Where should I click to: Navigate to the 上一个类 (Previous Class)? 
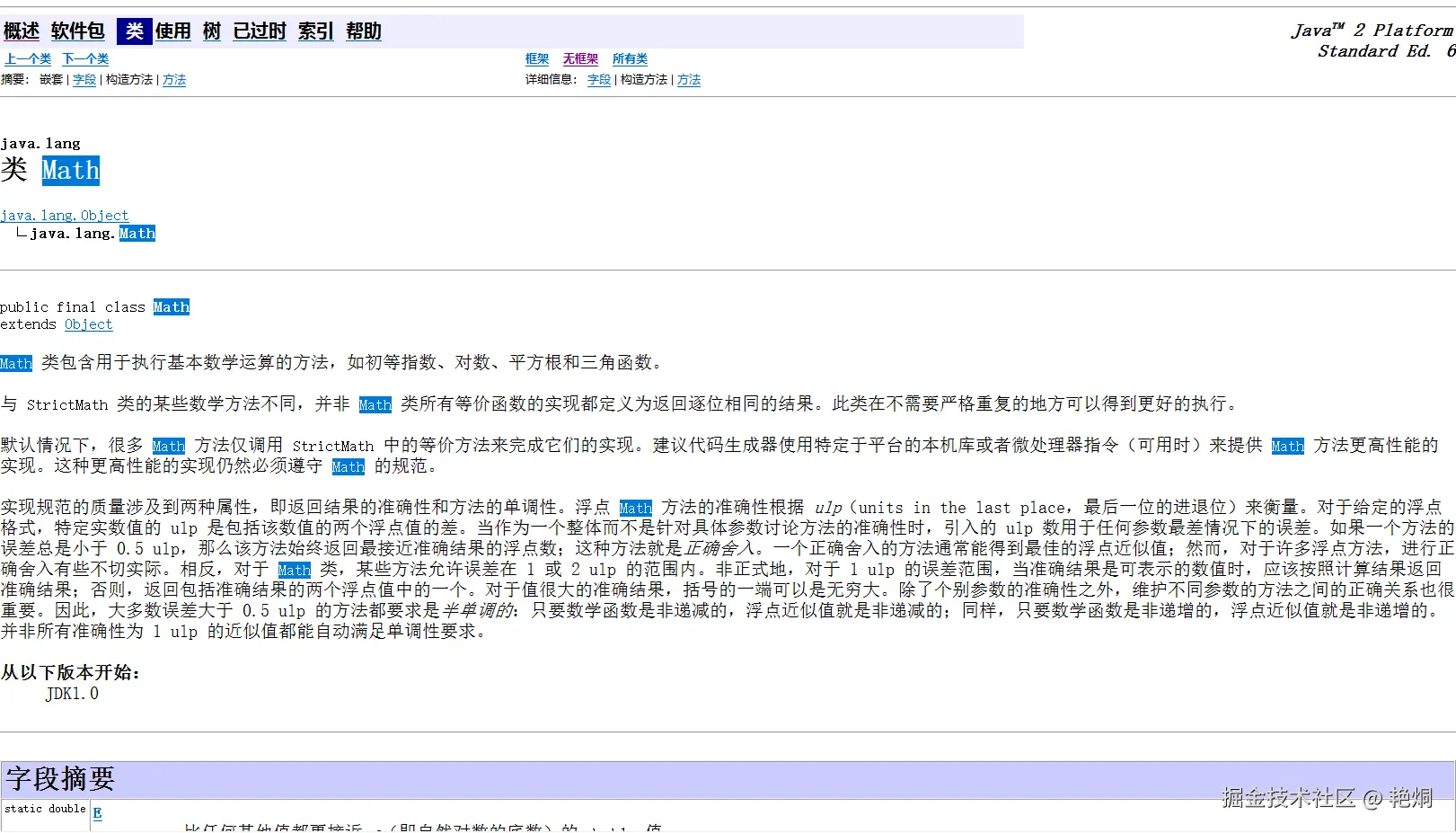(x=28, y=58)
